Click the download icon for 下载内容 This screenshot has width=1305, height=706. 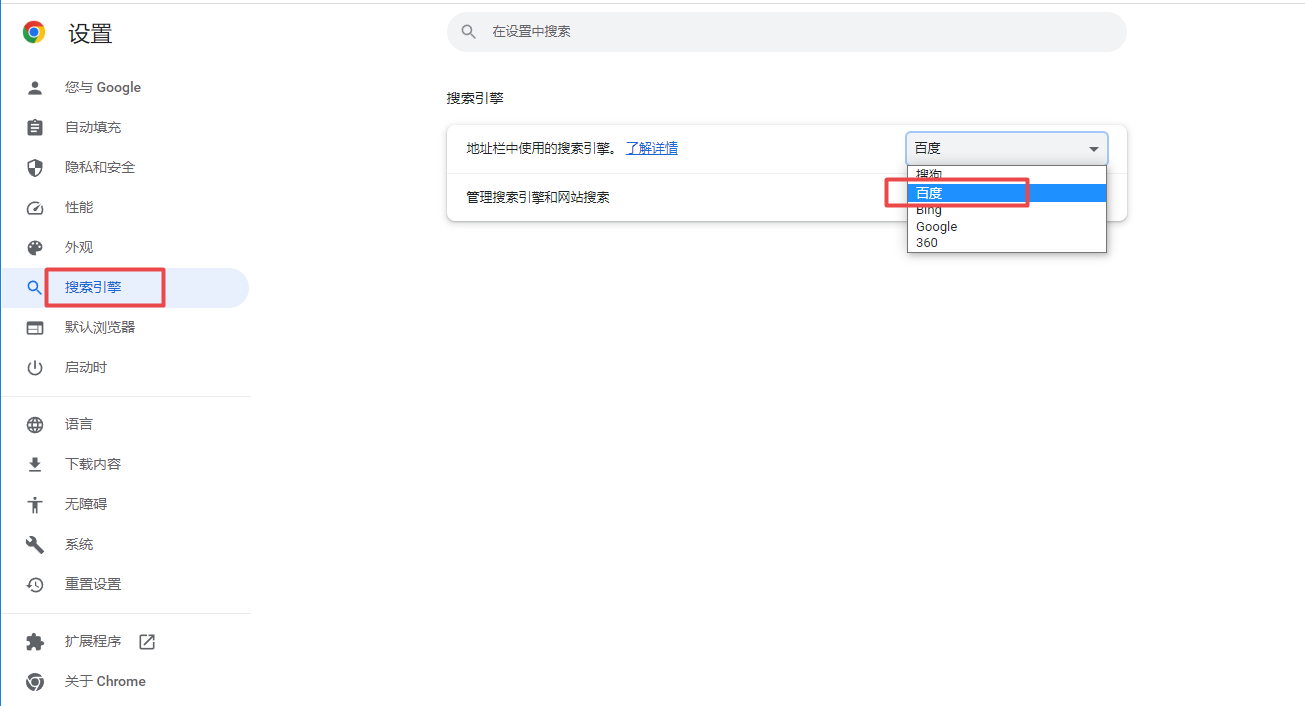[x=35, y=465]
